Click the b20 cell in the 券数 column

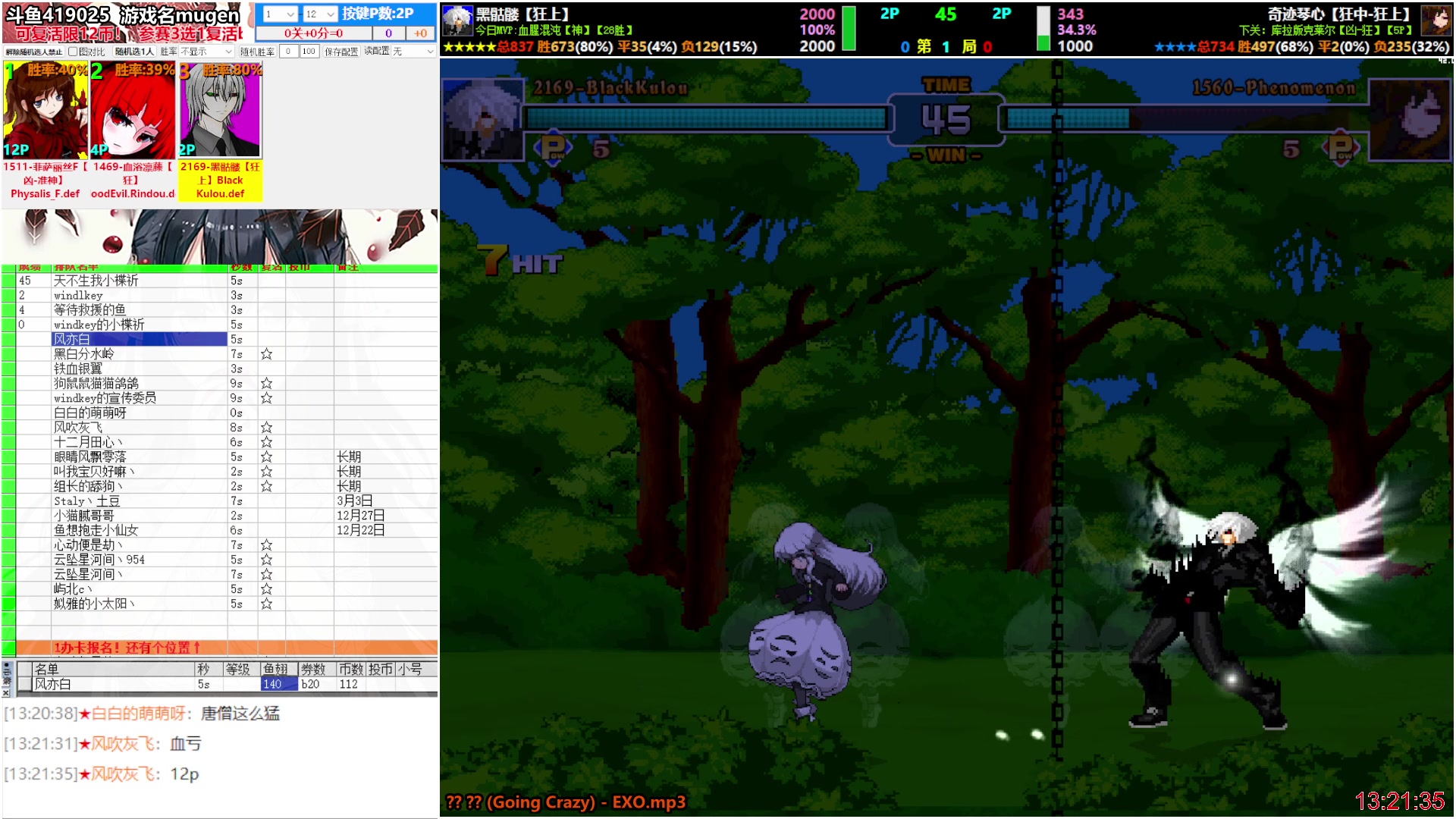pos(316,684)
